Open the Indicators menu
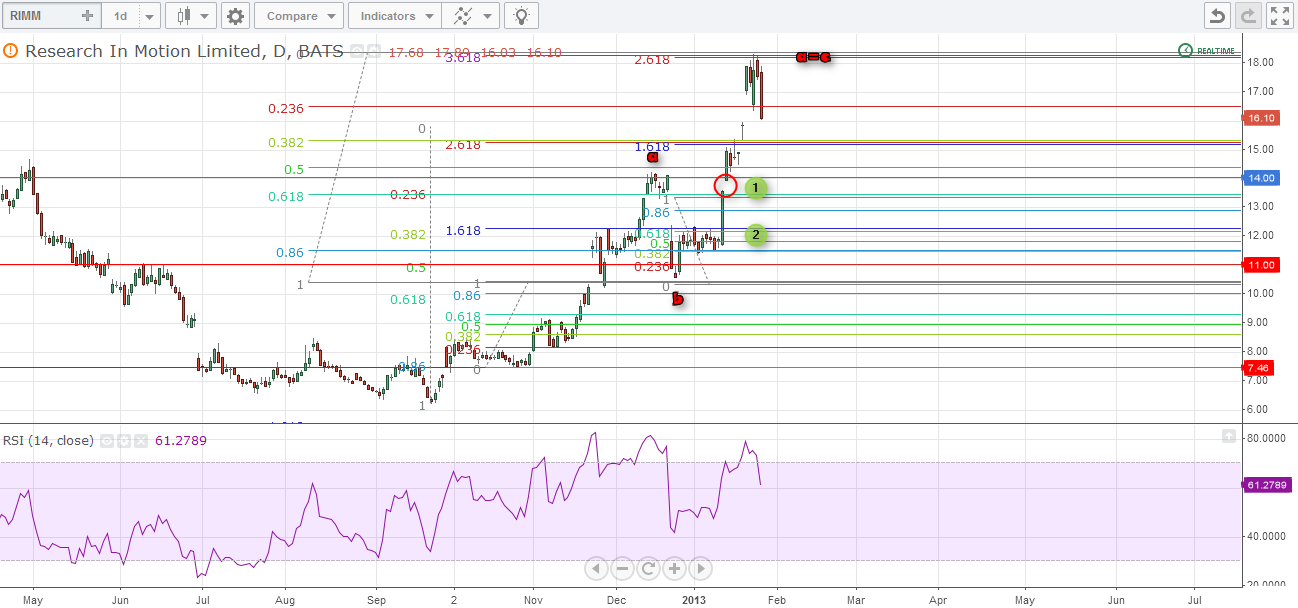The image size is (1298, 608). 395,16
